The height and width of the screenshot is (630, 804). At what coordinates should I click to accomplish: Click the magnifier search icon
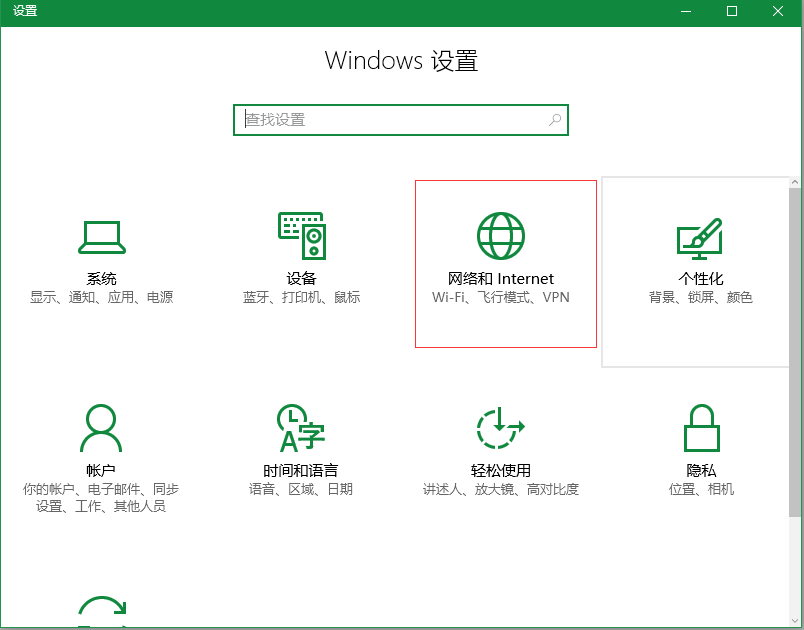(x=555, y=120)
